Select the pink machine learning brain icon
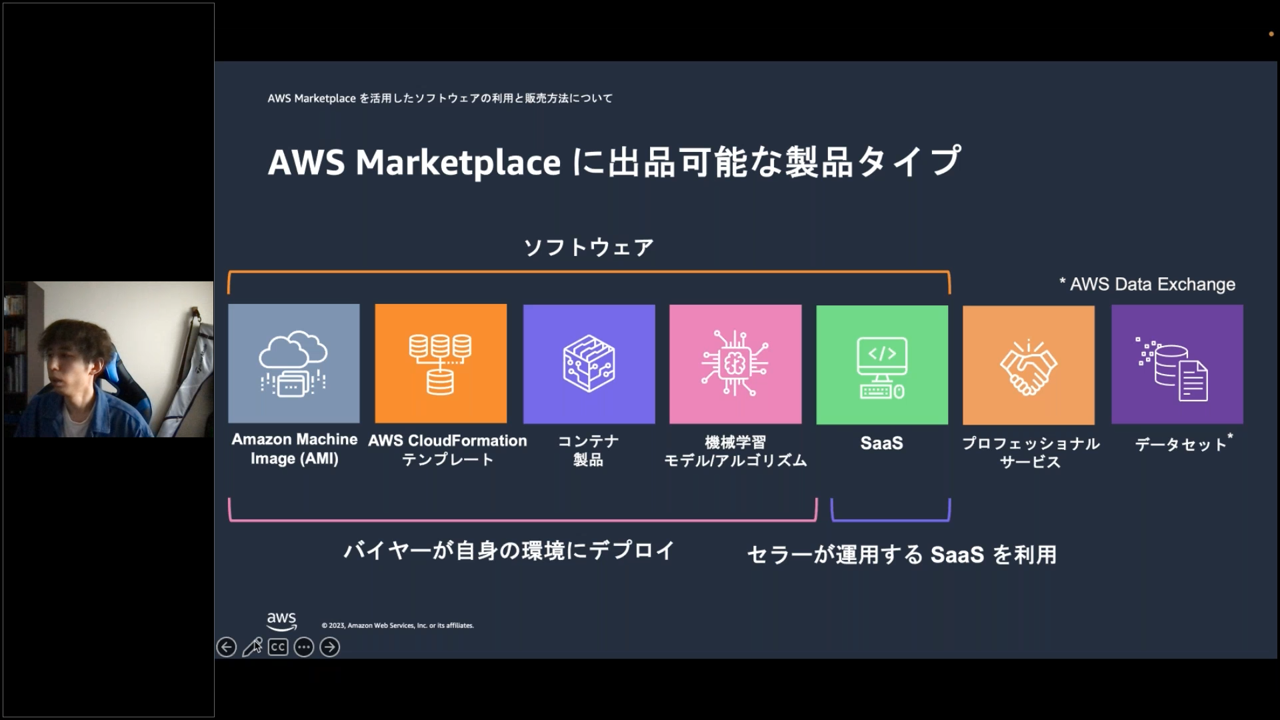The width and height of the screenshot is (1280, 720). 735,364
